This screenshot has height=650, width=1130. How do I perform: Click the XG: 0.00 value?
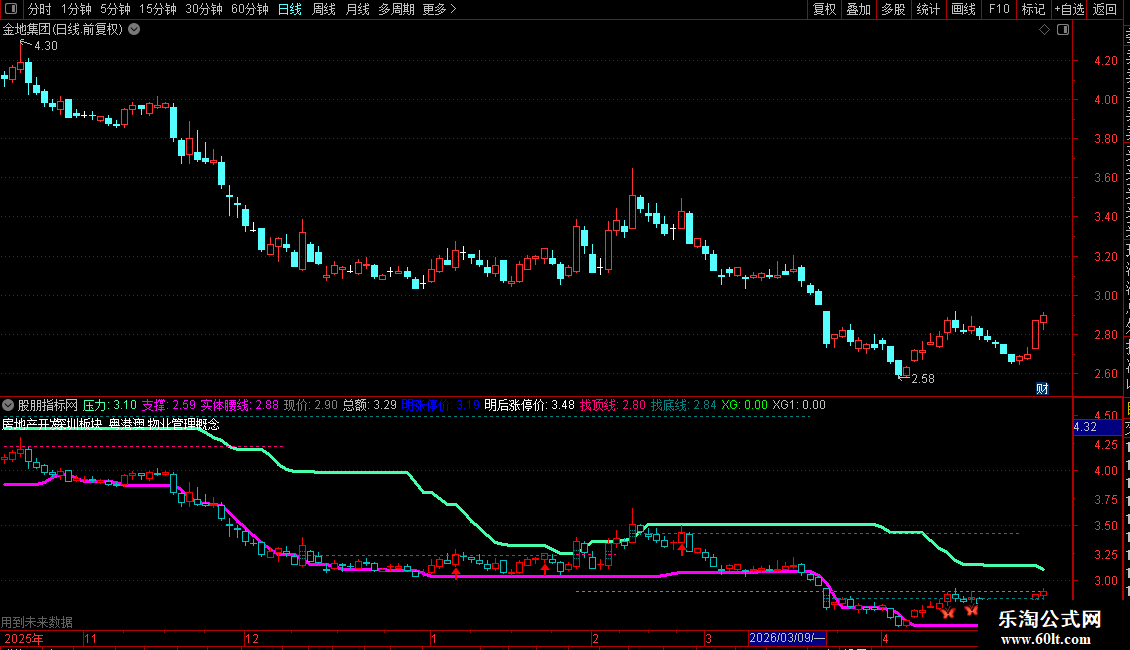click(x=744, y=405)
